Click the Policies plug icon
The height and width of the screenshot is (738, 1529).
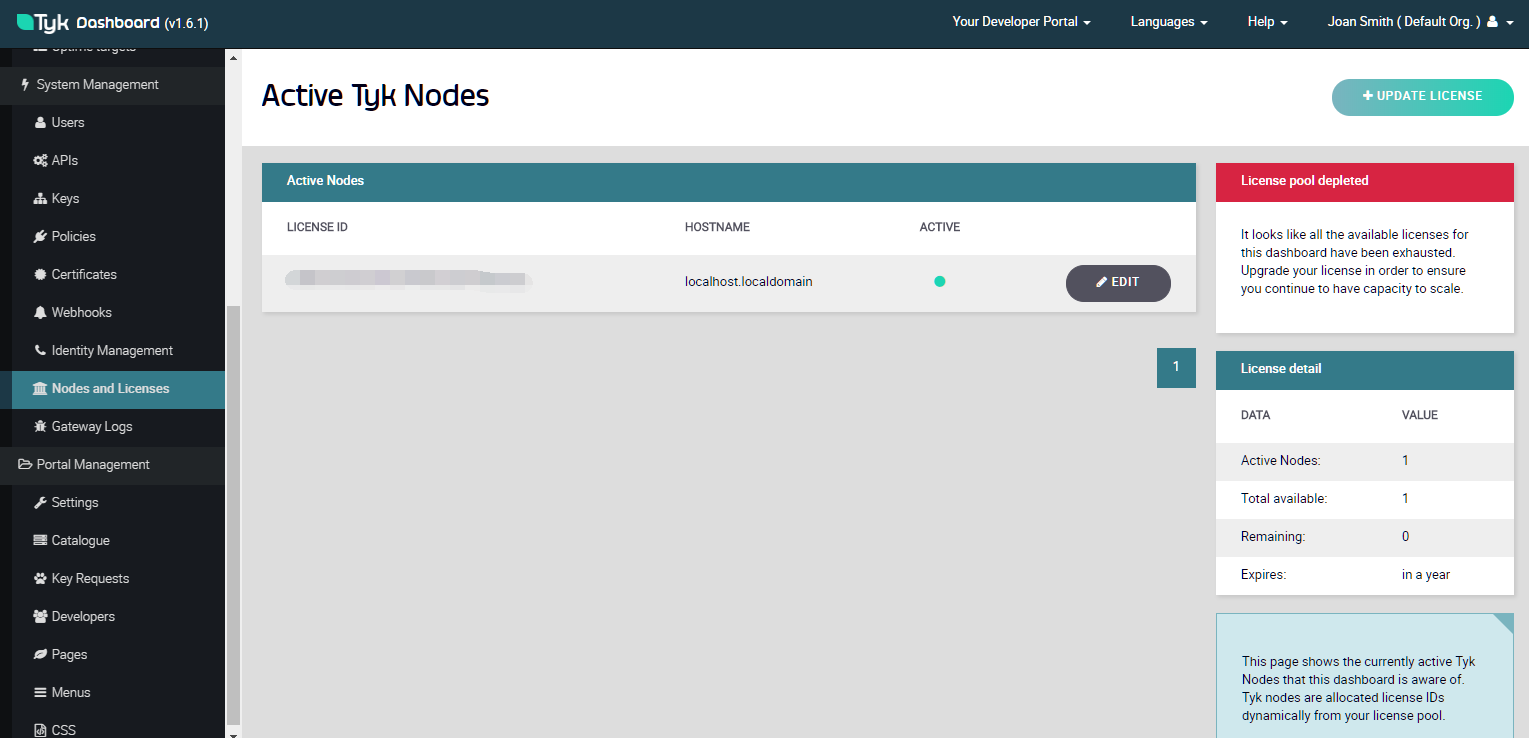[40, 237]
